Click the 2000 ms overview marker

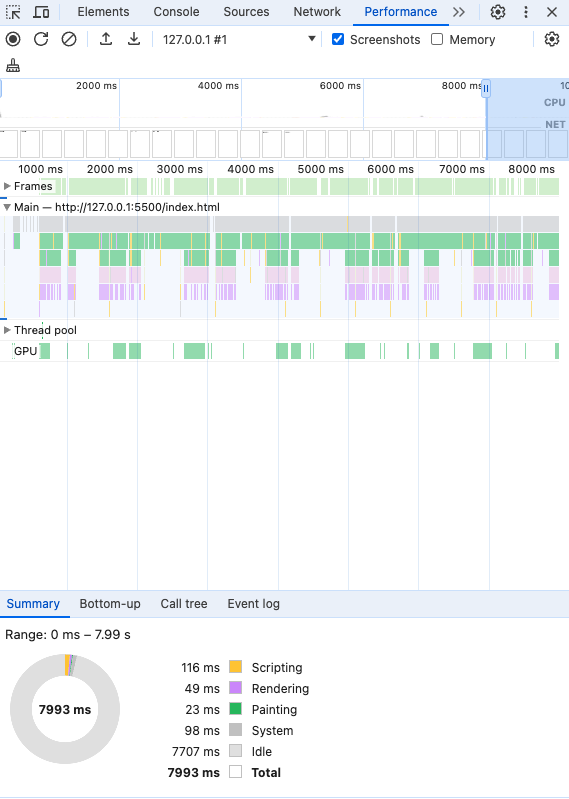96,86
